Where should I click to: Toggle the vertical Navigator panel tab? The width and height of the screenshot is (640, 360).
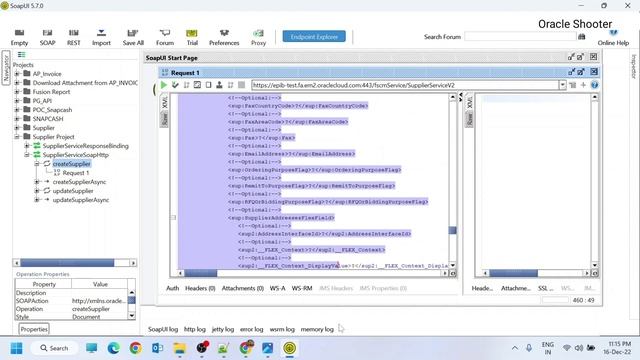6,68
